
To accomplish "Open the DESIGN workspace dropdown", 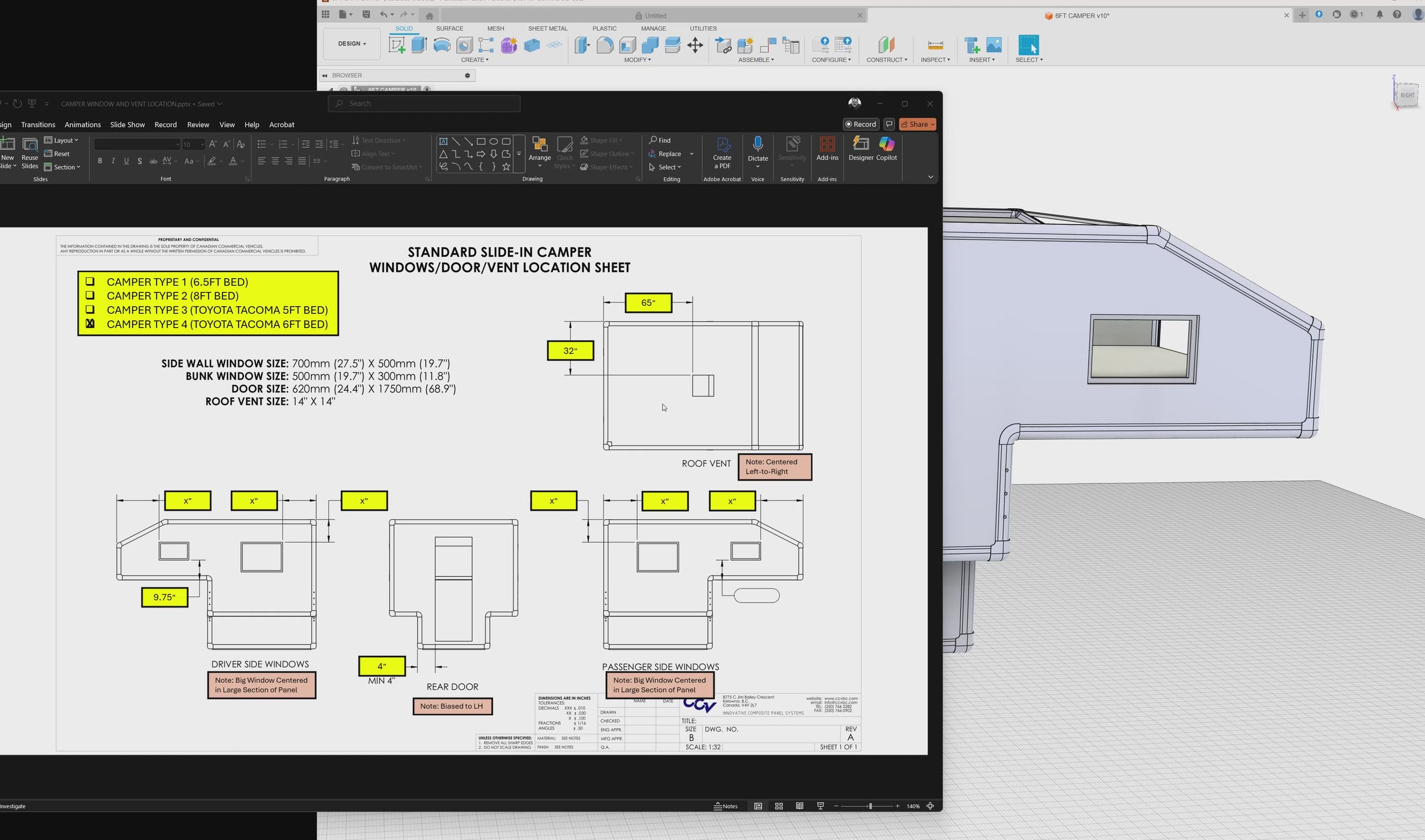I will click(x=352, y=44).
